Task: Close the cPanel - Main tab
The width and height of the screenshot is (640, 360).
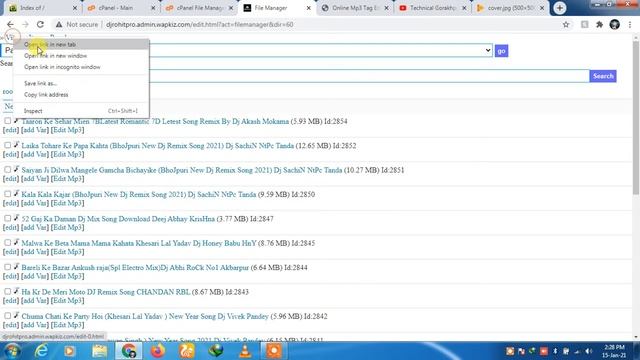Action: 153,8
